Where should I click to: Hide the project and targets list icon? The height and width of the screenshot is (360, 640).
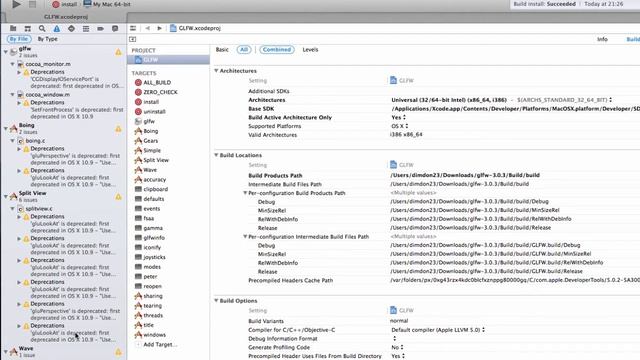click(133, 39)
